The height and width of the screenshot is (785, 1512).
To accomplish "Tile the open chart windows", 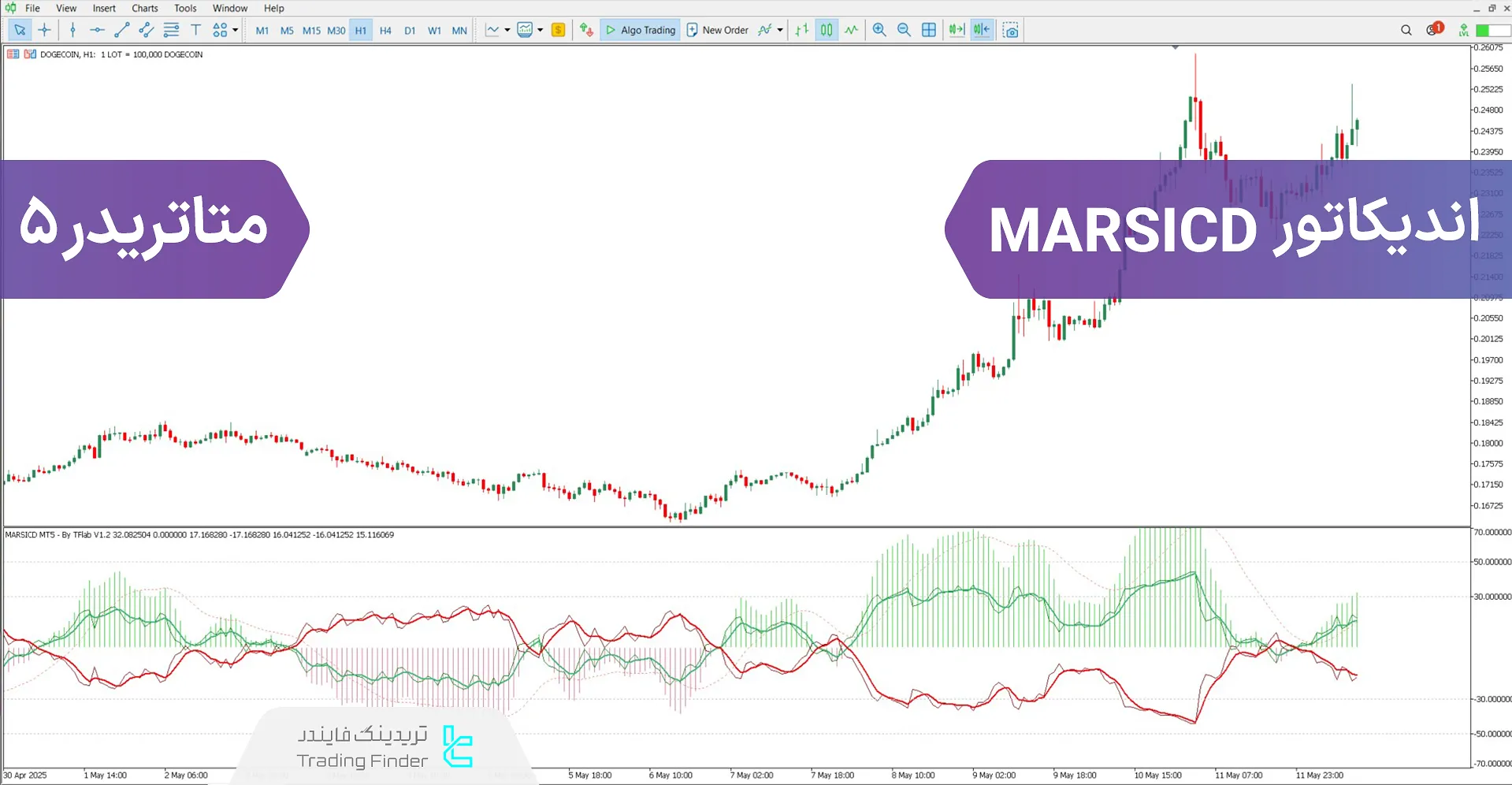I will pyautogui.click(x=929, y=29).
